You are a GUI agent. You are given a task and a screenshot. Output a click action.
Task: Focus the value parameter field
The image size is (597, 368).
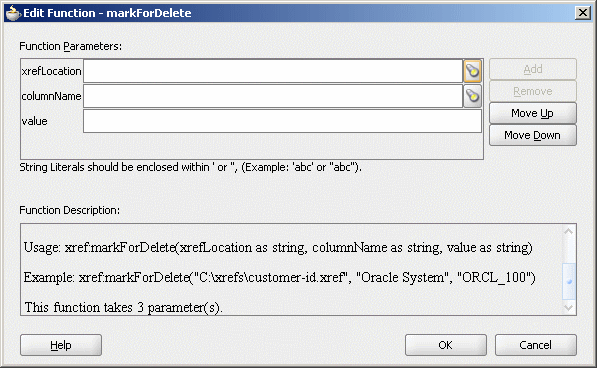(282, 121)
